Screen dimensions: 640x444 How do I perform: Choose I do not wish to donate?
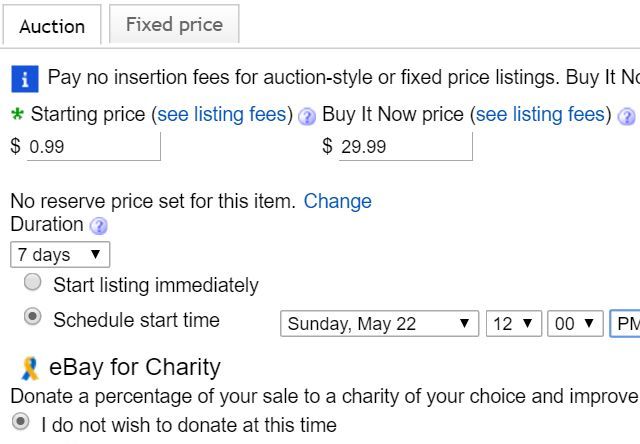tap(19, 421)
